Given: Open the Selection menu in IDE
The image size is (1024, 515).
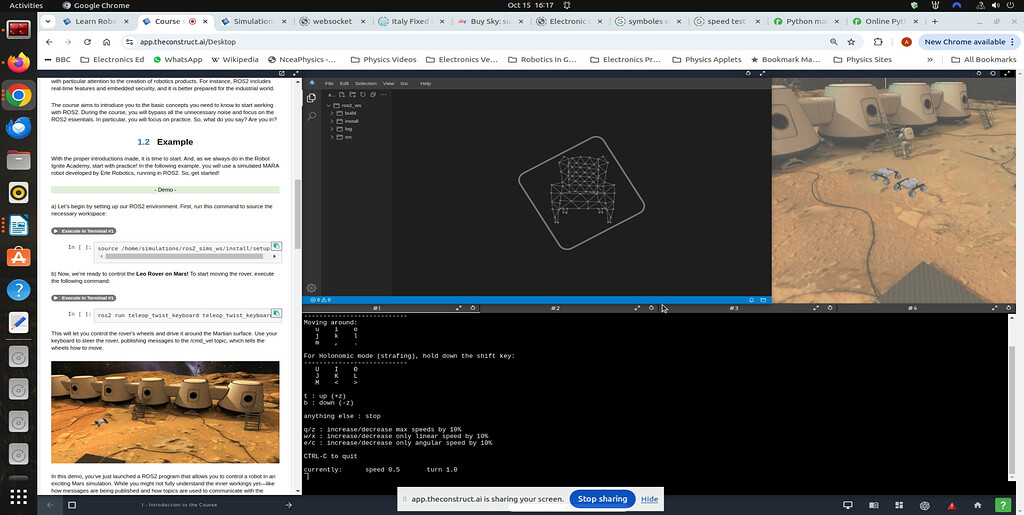Looking at the screenshot, I should [x=366, y=84].
